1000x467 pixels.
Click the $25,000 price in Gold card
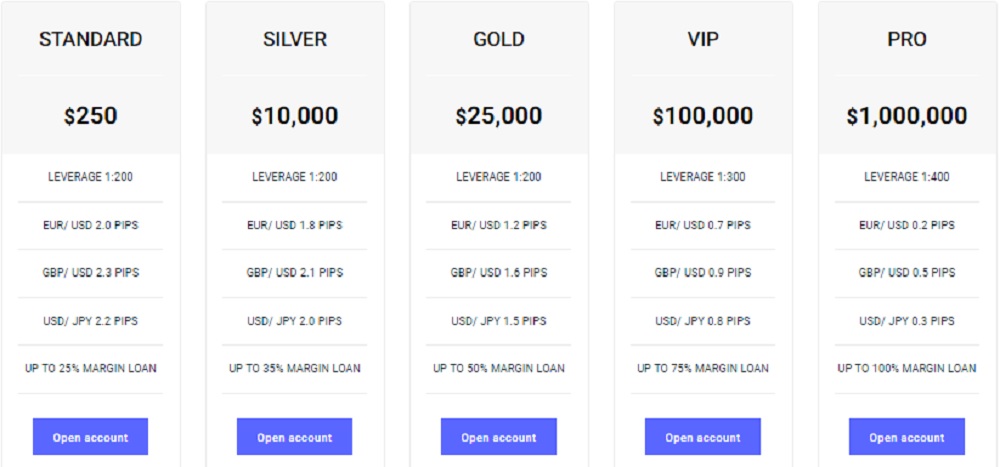(499, 116)
